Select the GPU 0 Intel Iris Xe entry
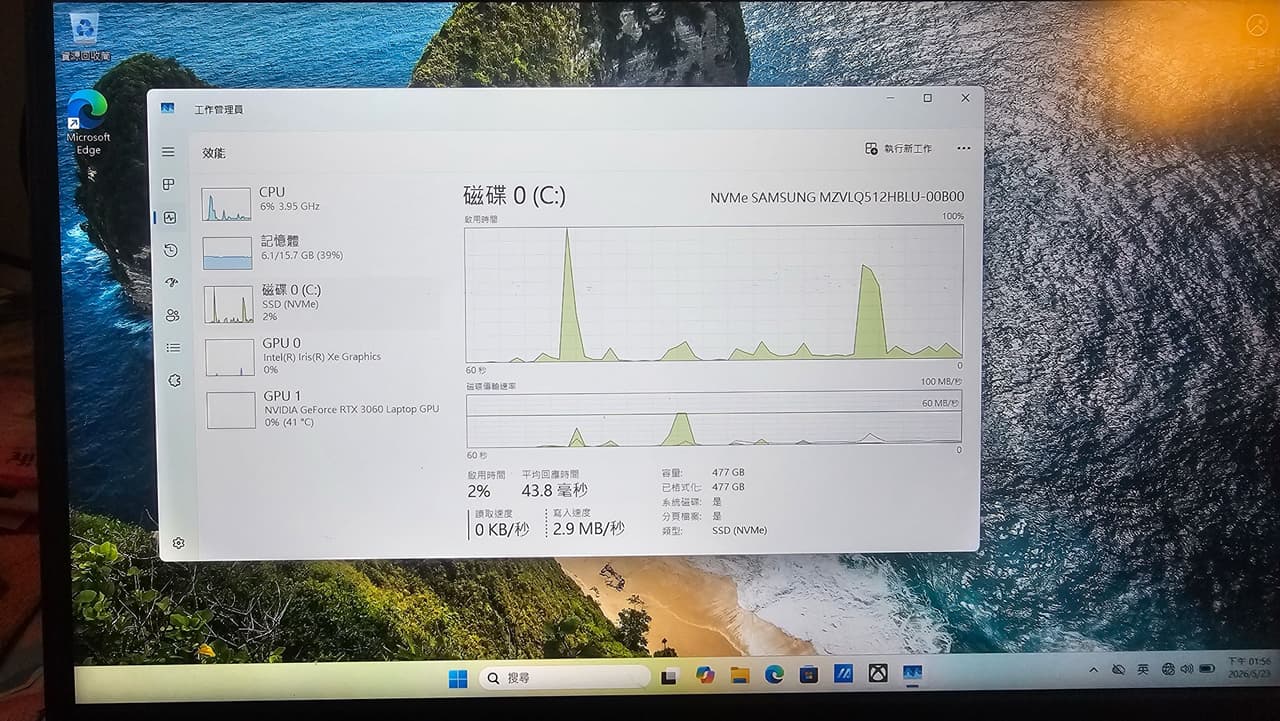1280x721 pixels. coord(321,357)
